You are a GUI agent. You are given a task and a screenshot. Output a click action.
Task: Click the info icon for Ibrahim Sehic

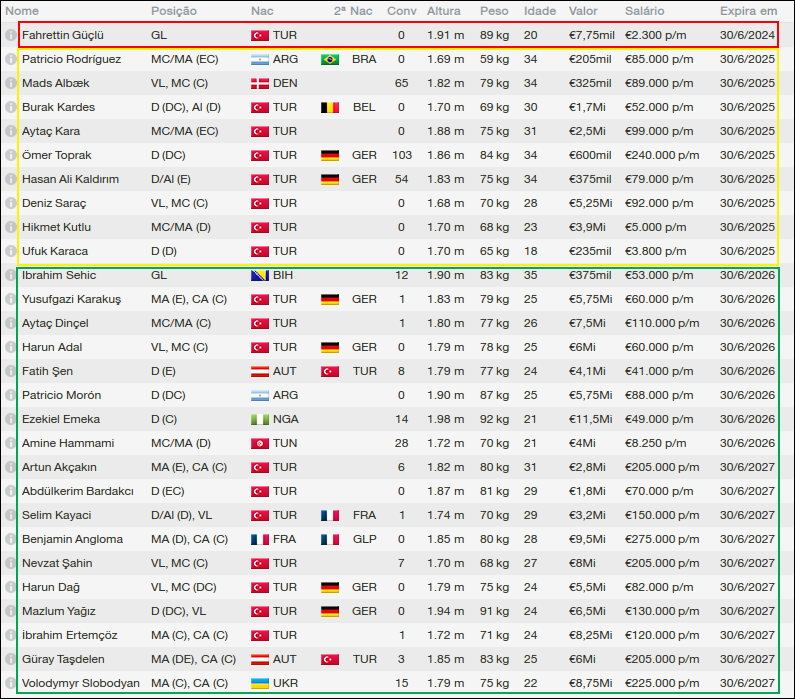(x=11, y=275)
